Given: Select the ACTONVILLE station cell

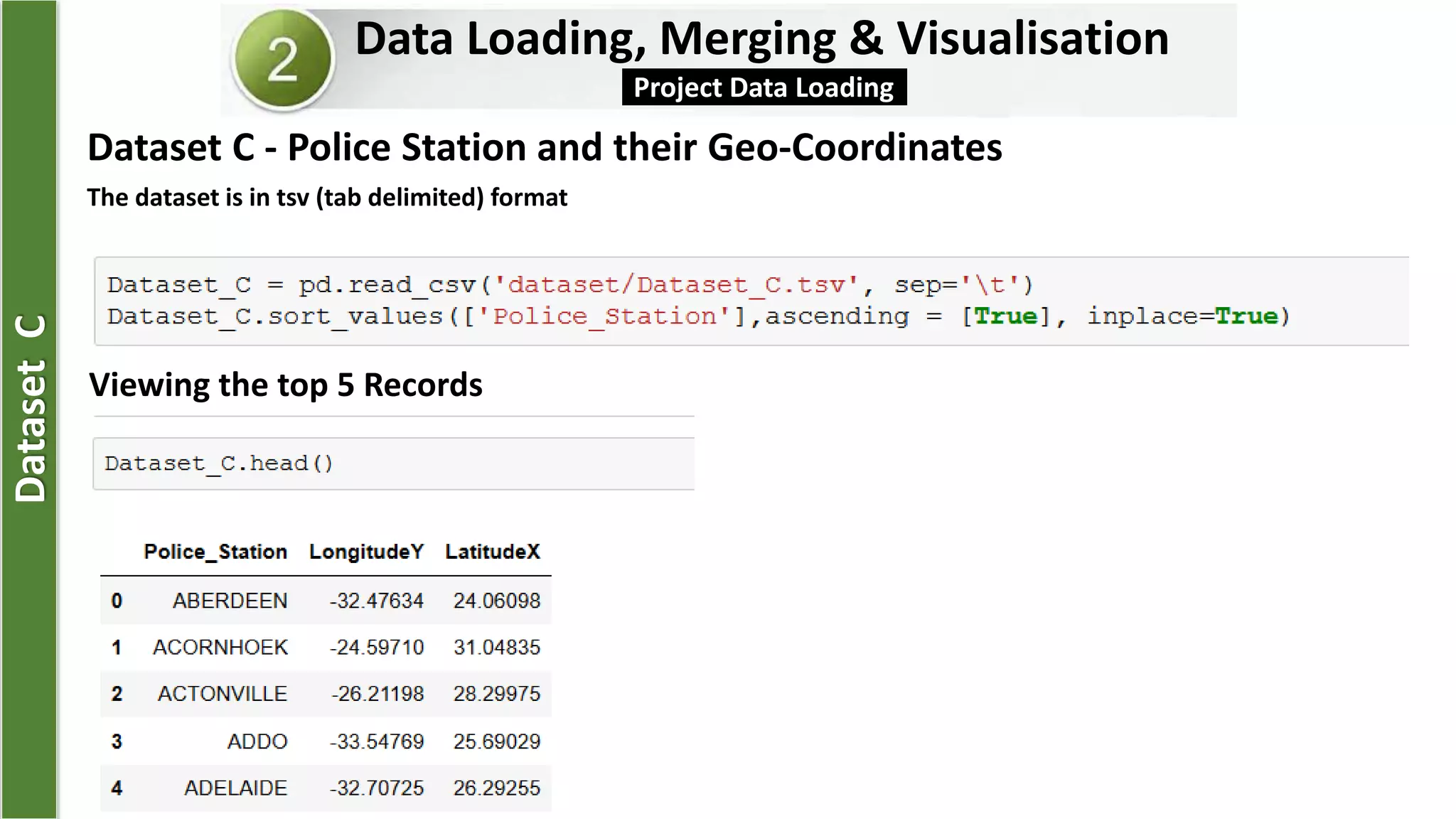Looking at the screenshot, I should tap(223, 693).
